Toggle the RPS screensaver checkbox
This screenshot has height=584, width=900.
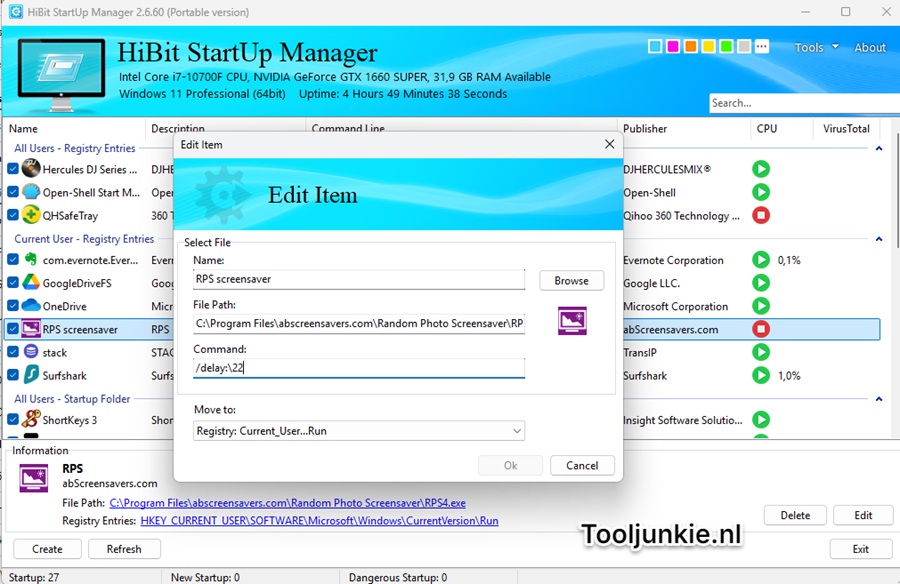[x=13, y=329]
